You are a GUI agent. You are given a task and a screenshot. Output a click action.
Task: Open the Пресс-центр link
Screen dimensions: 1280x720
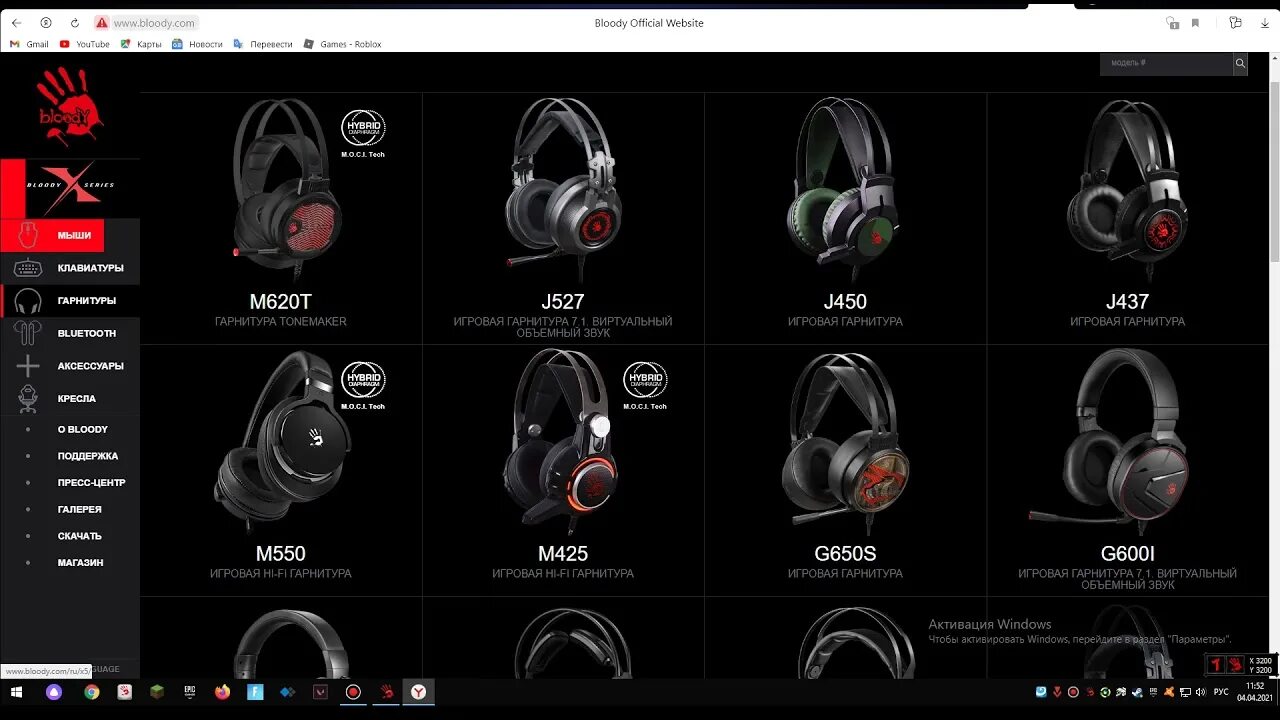92,483
